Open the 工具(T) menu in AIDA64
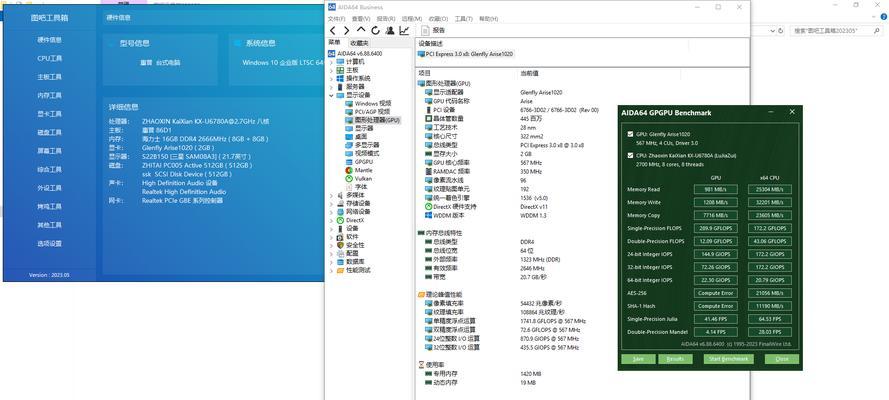 [x=463, y=19]
